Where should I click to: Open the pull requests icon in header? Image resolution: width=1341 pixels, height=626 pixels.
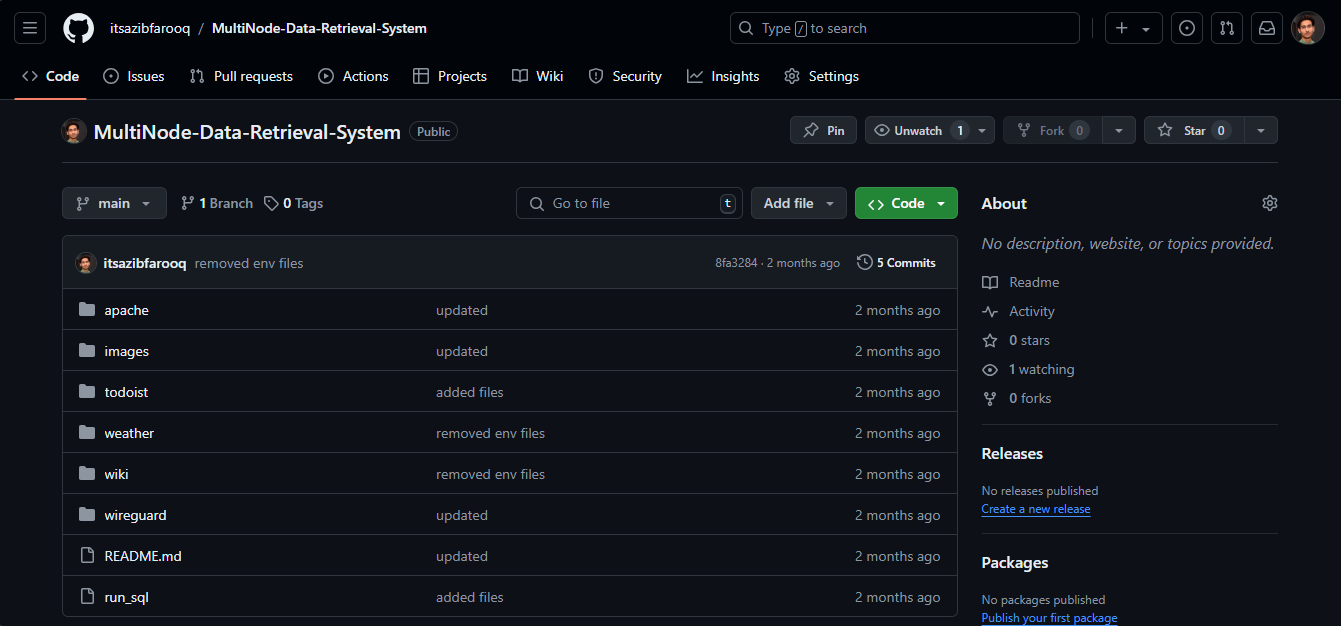coord(1226,28)
